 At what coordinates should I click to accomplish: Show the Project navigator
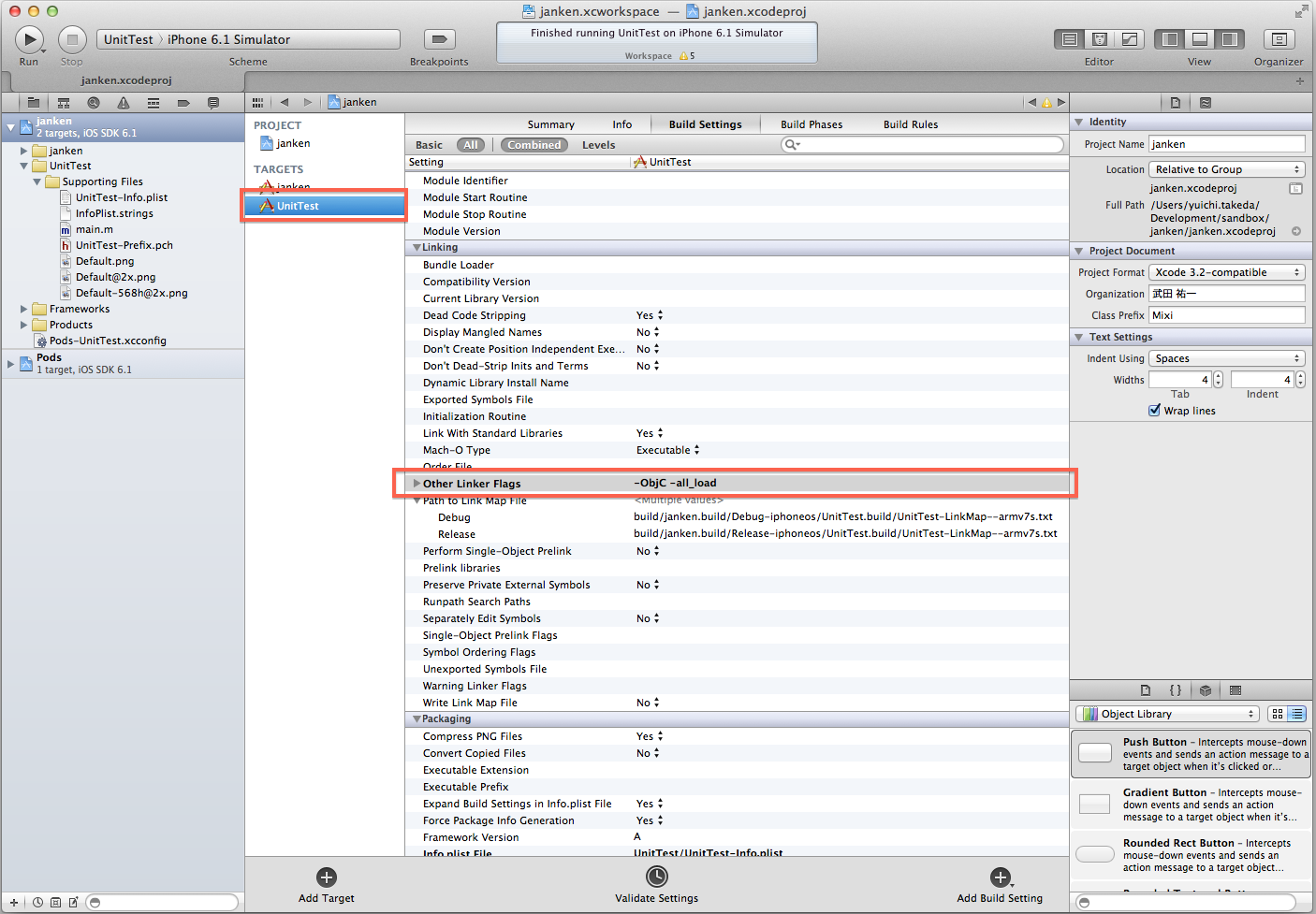pos(34,103)
